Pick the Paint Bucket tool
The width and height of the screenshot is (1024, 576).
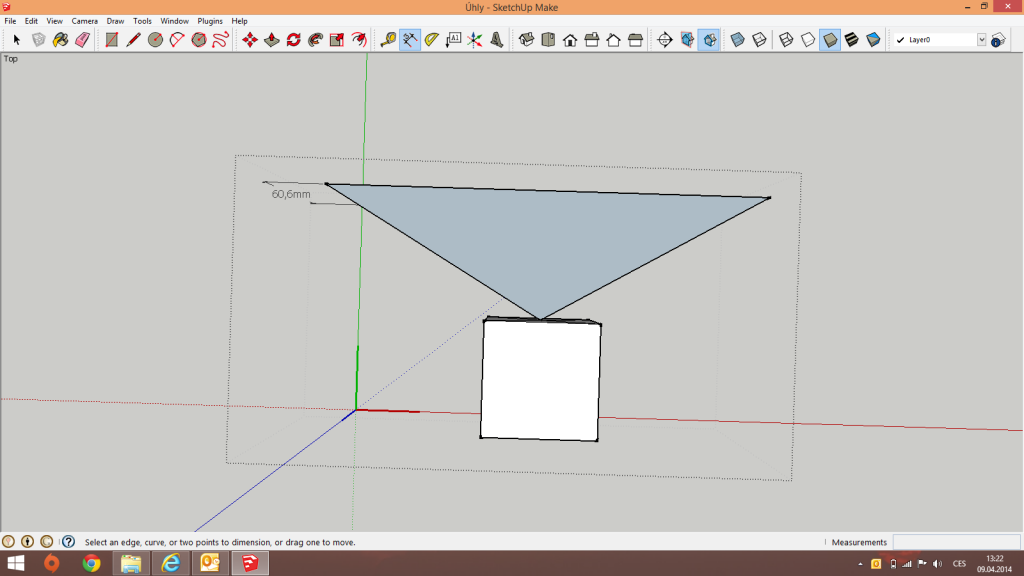[60, 40]
